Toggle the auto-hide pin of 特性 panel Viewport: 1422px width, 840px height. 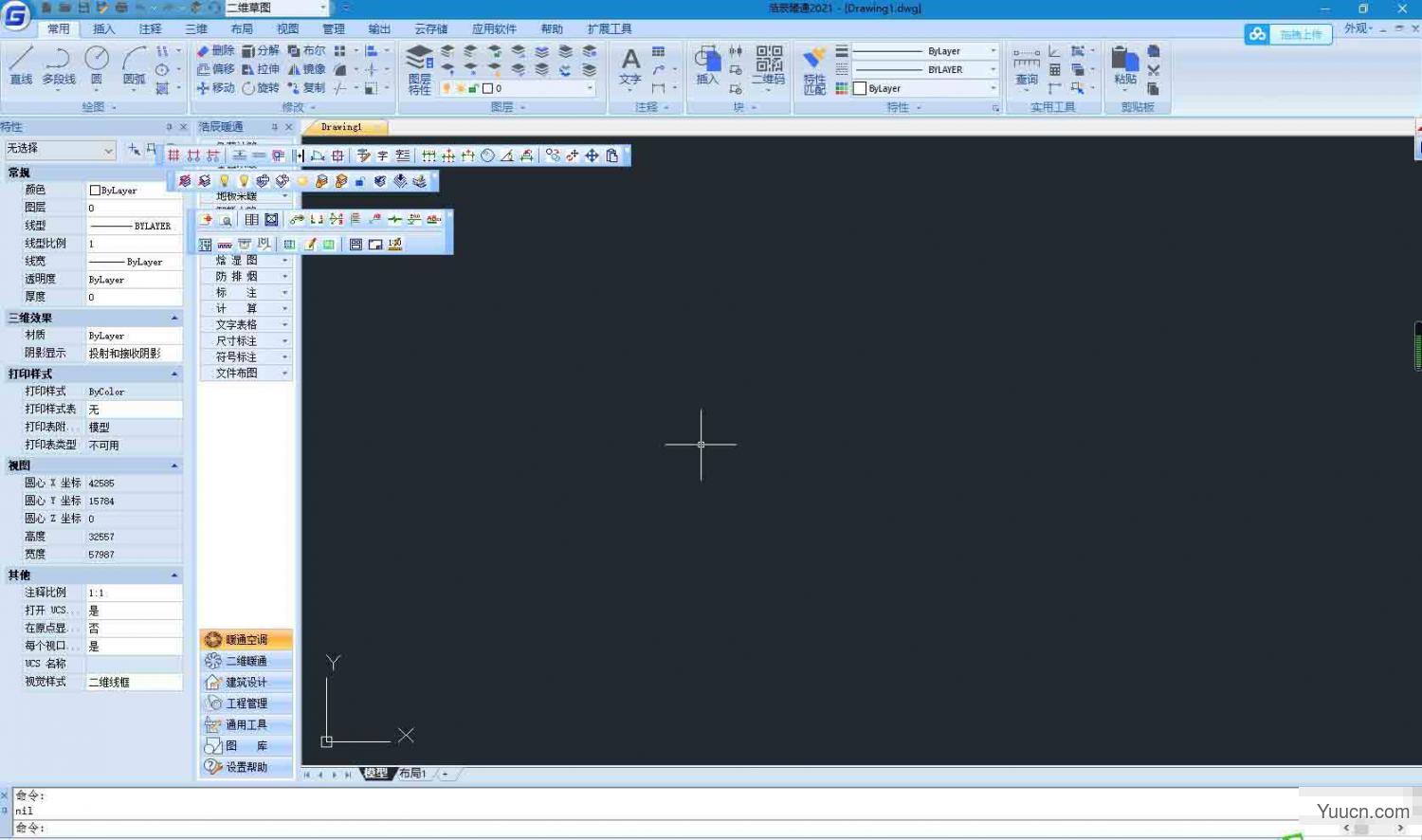point(169,127)
